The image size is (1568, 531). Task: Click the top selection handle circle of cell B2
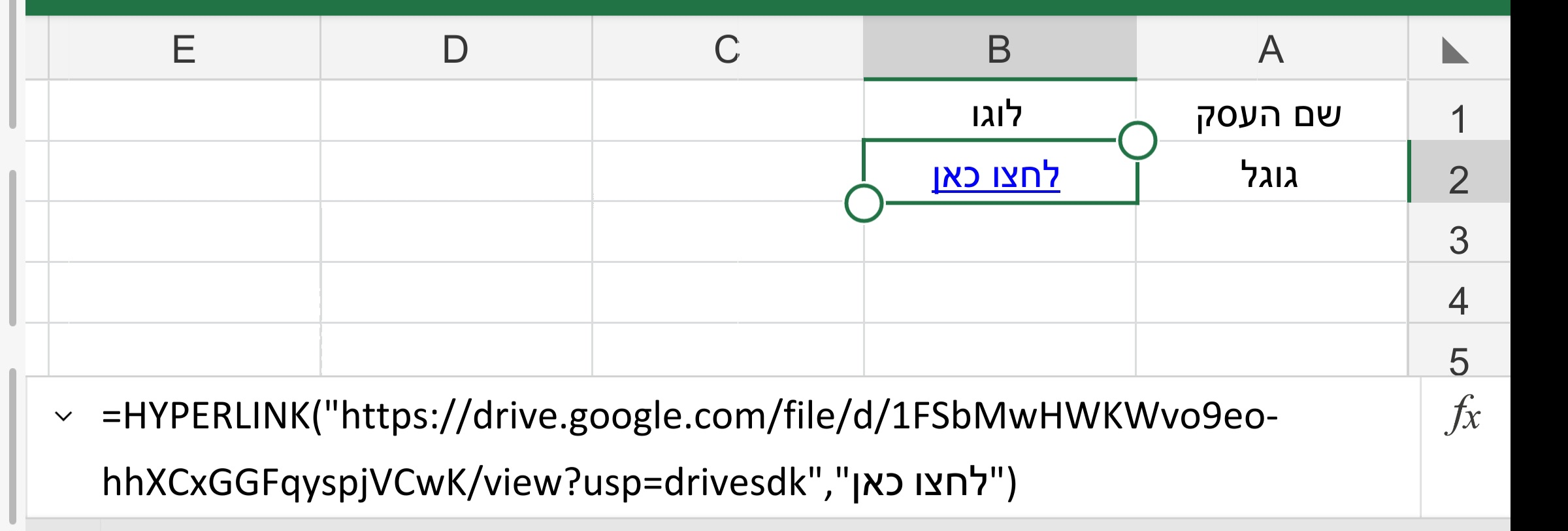coord(1137,140)
